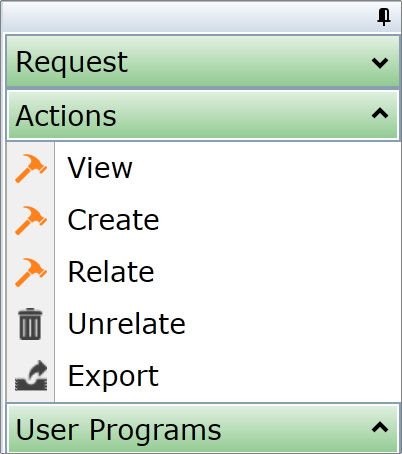The height and width of the screenshot is (454, 402).
Task: Click the Actions header label
Action: [66, 116]
